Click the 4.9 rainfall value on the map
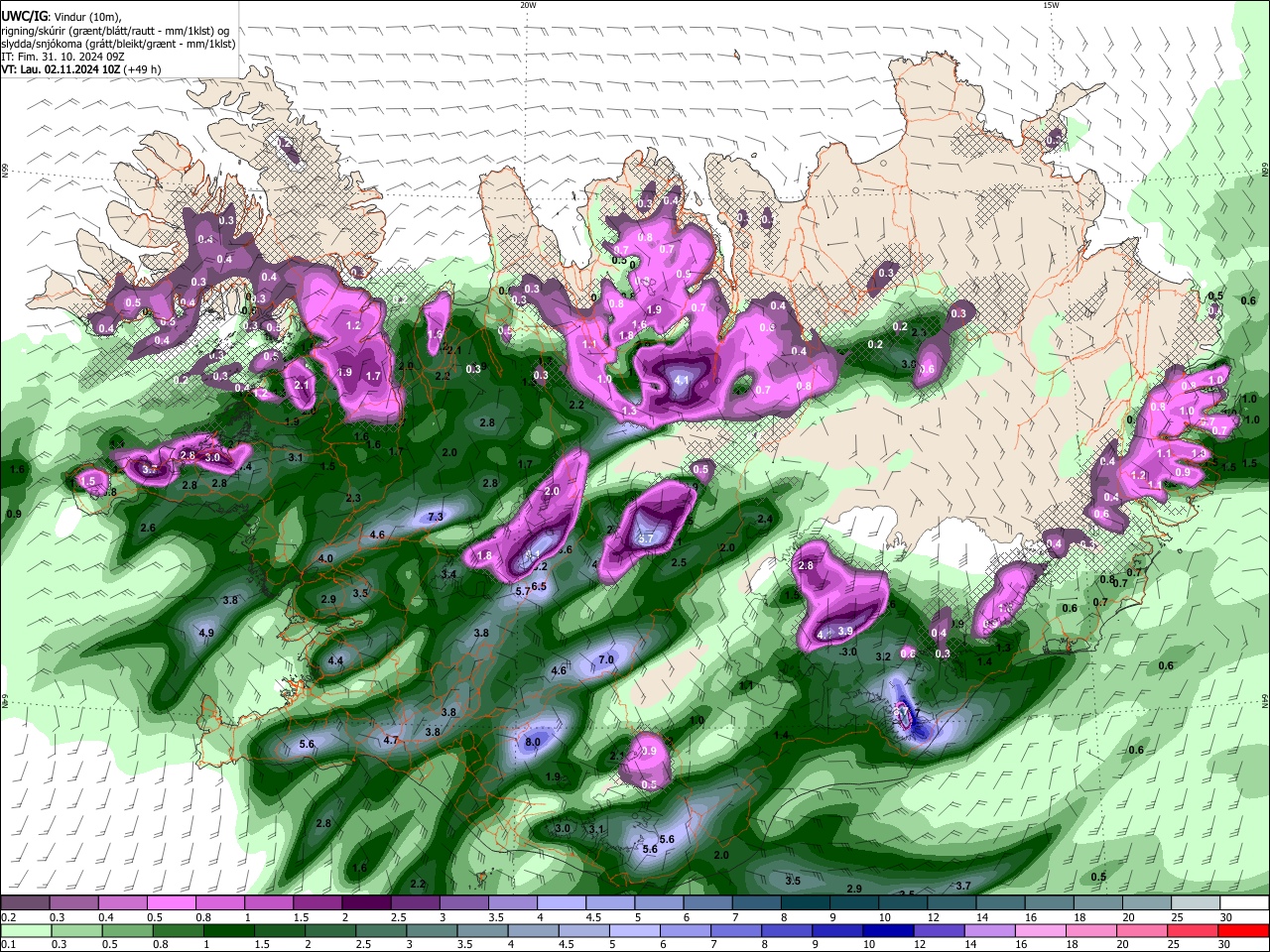Screen dimensions: 1270x952 [206, 633]
